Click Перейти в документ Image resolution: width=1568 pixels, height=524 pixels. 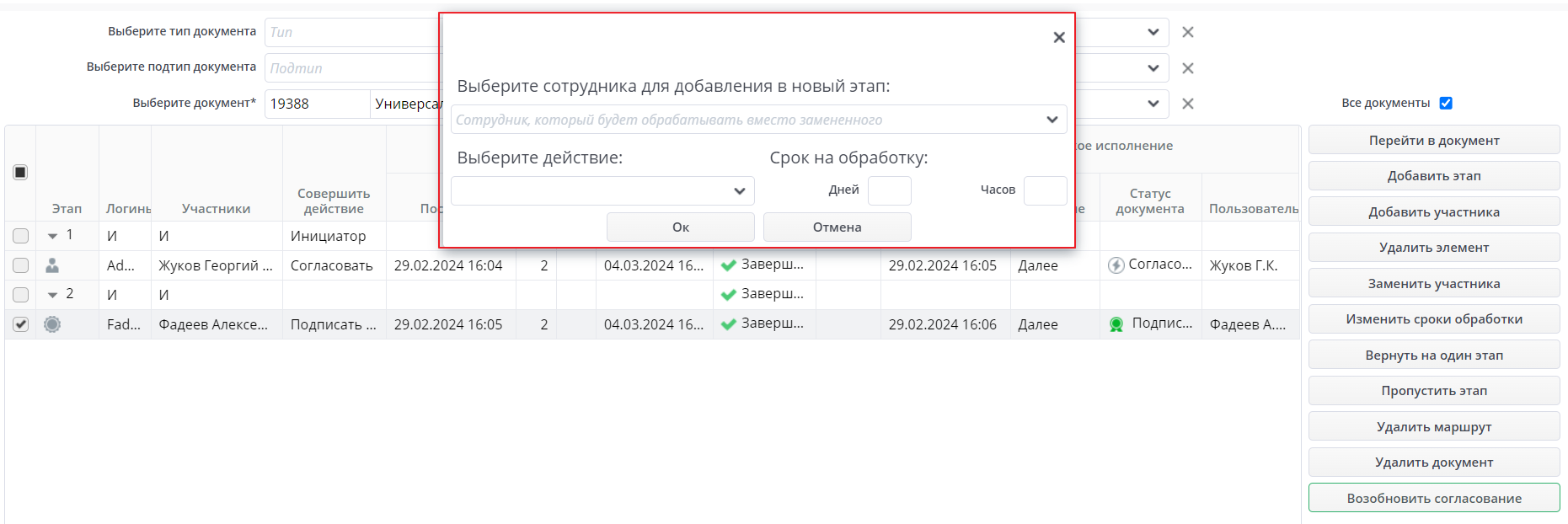pyautogui.click(x=1434, y=141)
